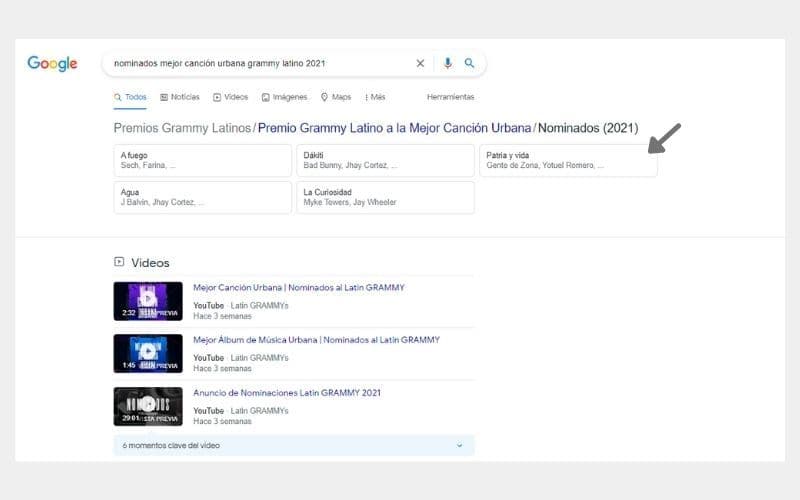Click the magnifying glass search button
800x500 pixels.
[x=469, y=63]
